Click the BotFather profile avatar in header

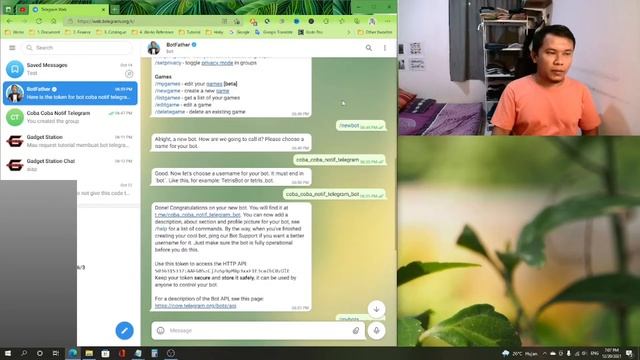point(154,48)
